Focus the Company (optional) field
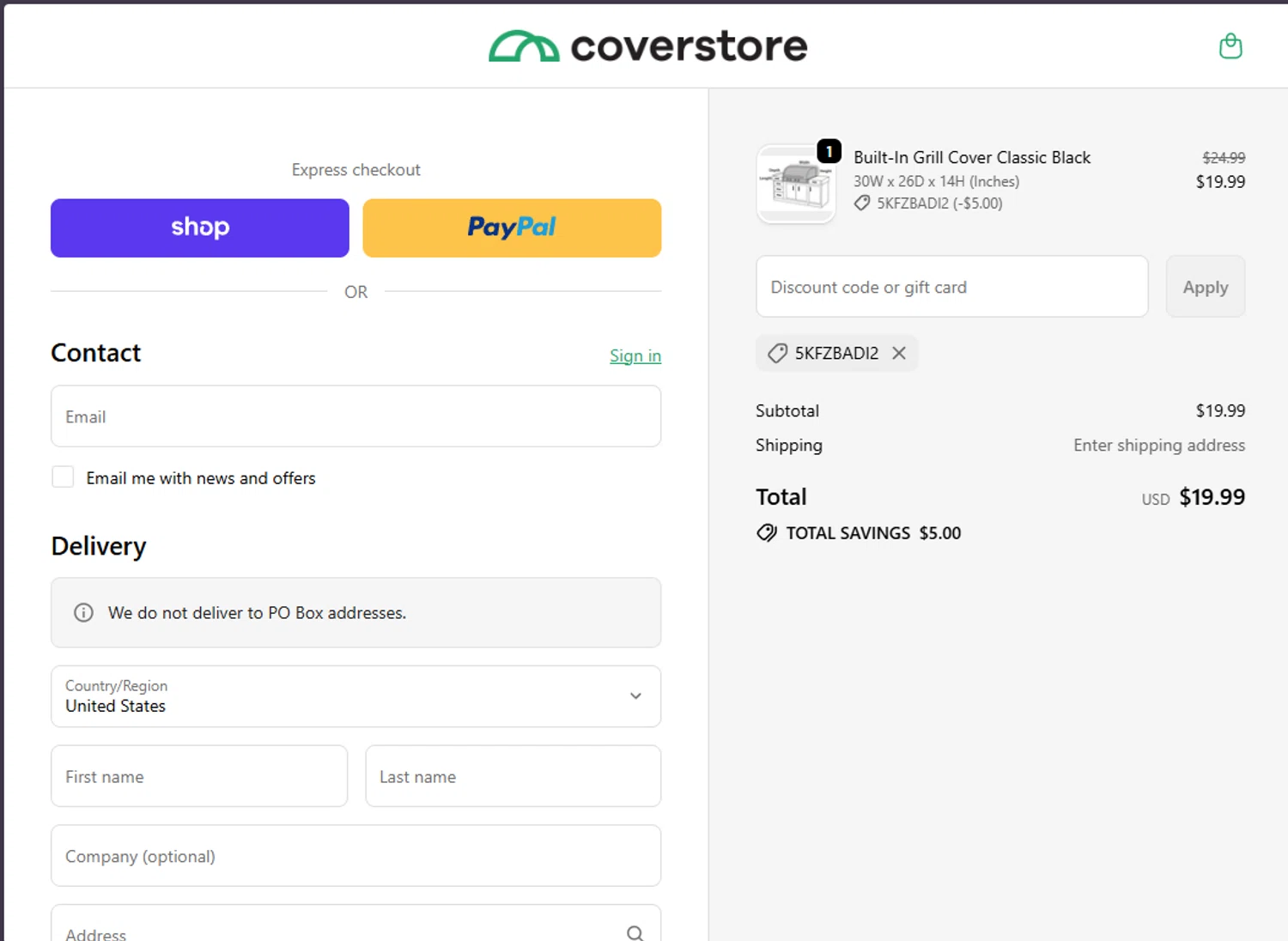Viewport: 1288px width, 941px height. (355, 856)
